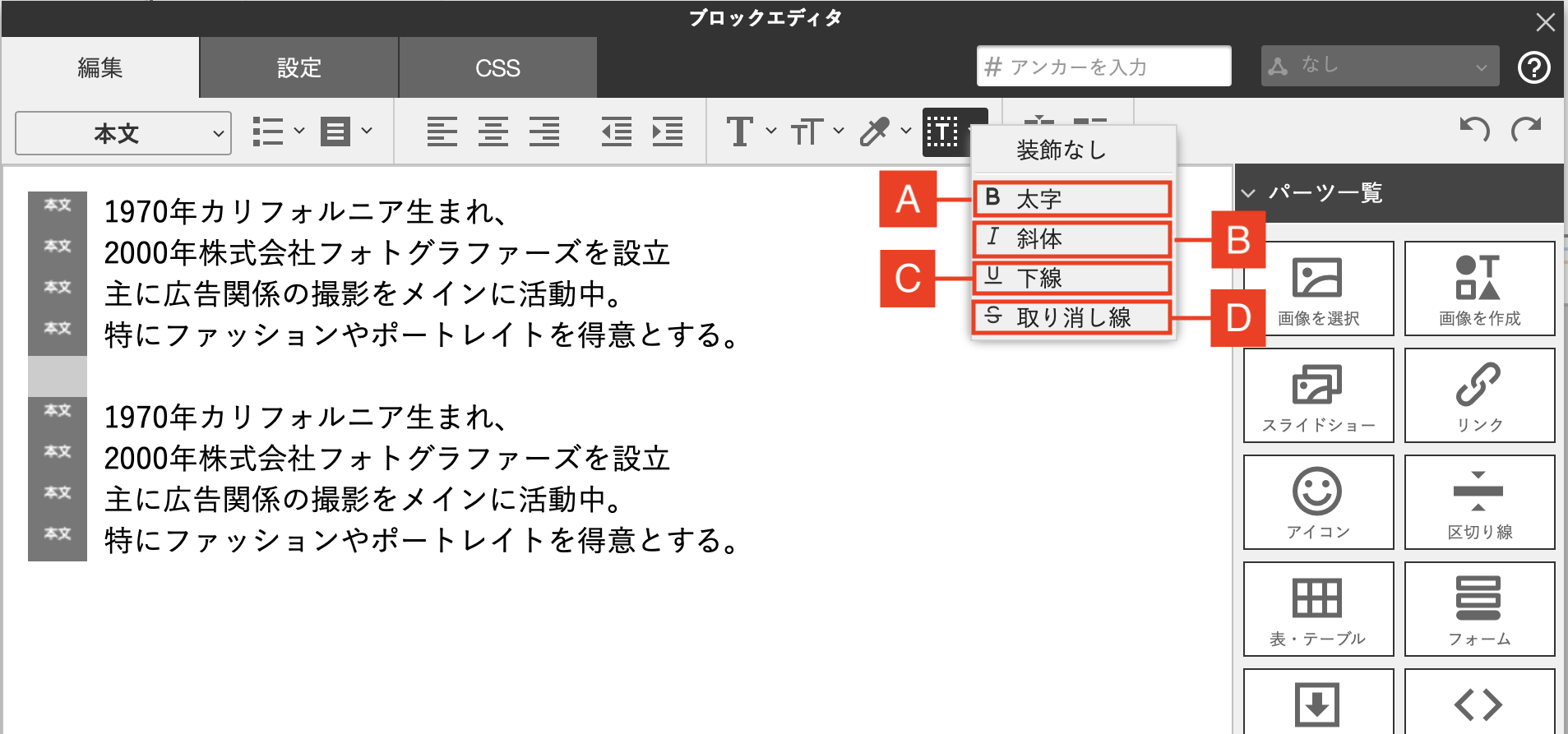
Task: Select 取り消し線 strikethrough option
Action: click(x=1072, y=317)
